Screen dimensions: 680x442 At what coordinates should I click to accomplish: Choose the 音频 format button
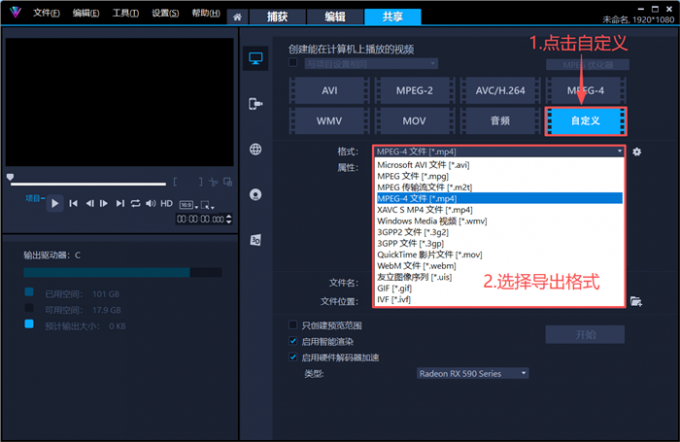tap(500, 121)
